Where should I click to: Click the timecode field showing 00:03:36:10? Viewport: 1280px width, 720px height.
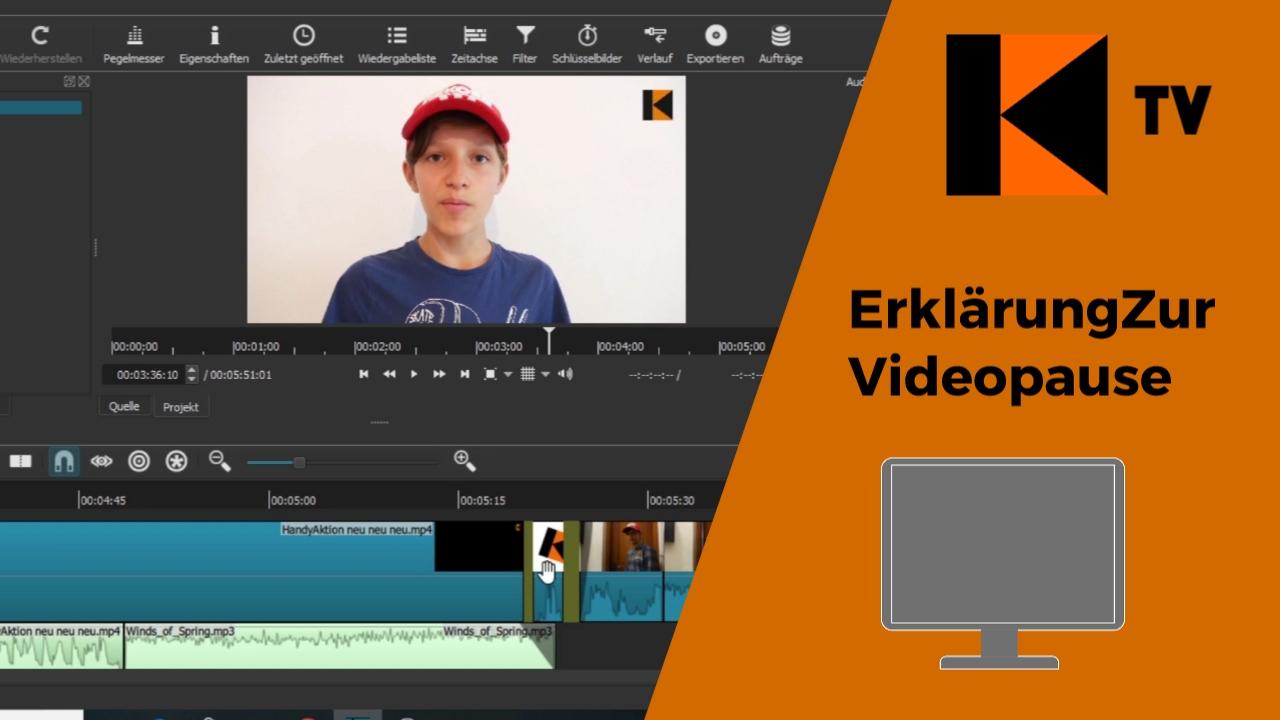[x=146, y=375]
